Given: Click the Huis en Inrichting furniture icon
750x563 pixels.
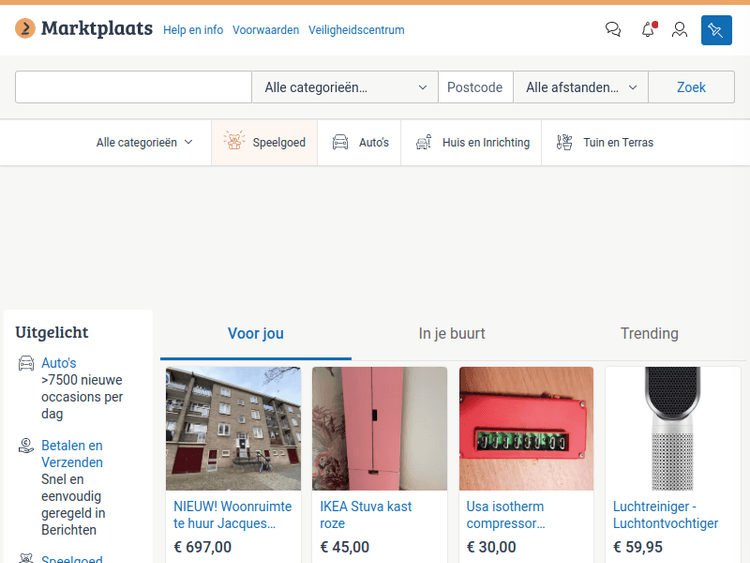Looking at the screenshot, I should (x=424, y=142).
